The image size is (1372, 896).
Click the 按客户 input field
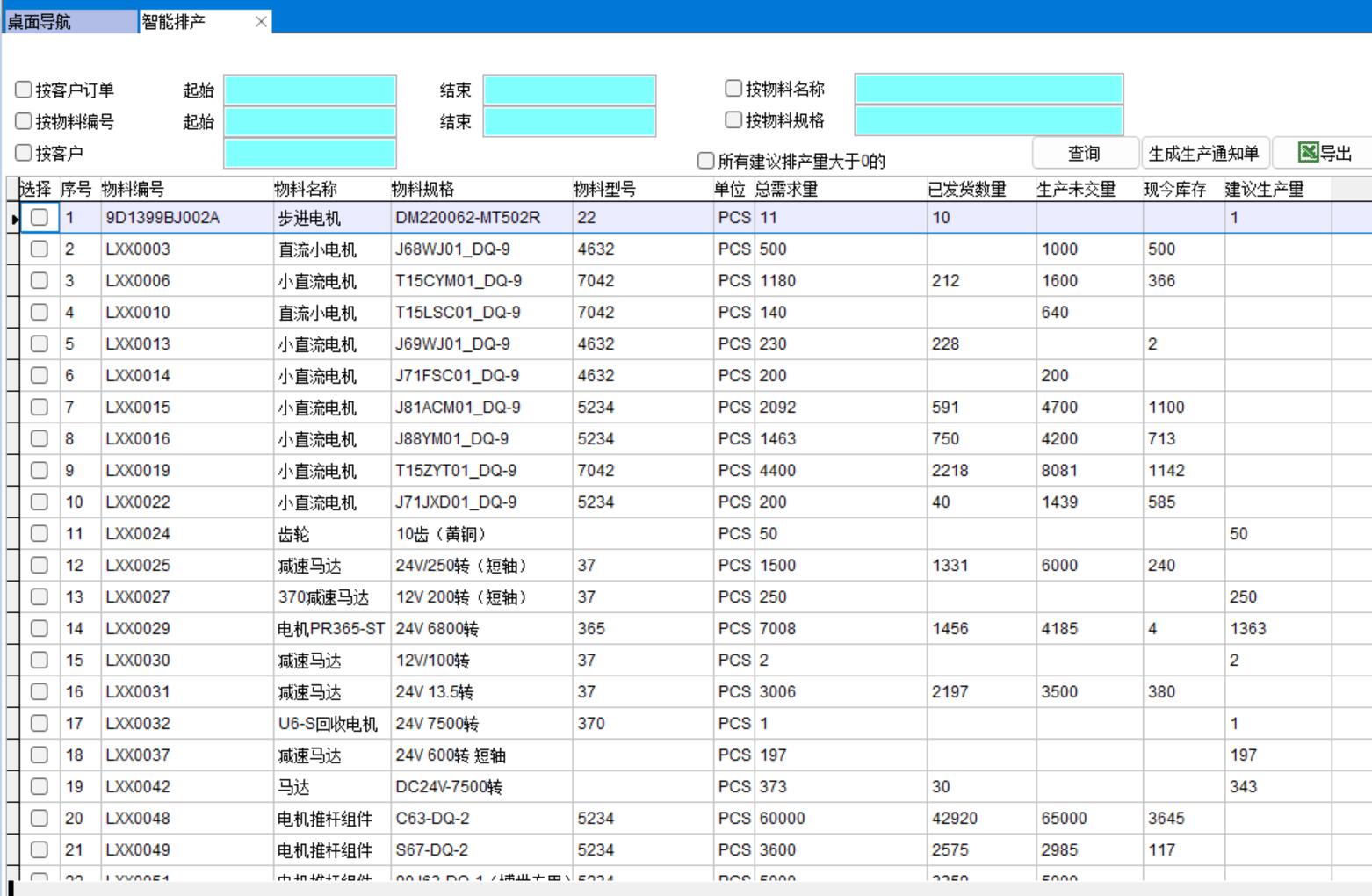(310, 153)
